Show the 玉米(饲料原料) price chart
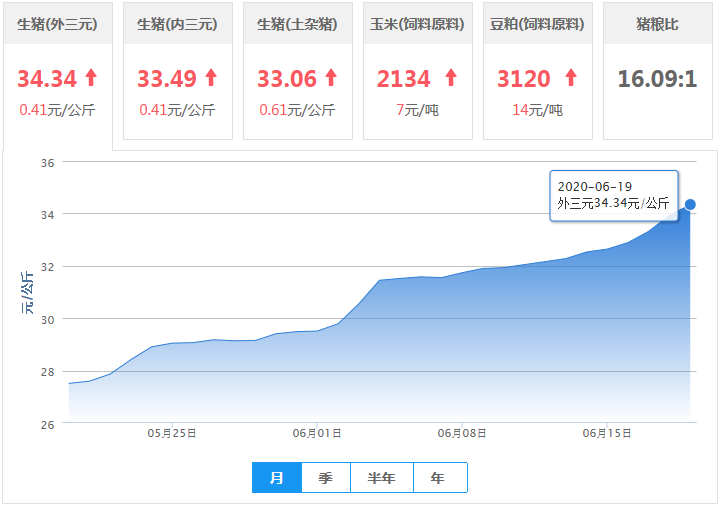The image size is (721, 509). [418, 23]
